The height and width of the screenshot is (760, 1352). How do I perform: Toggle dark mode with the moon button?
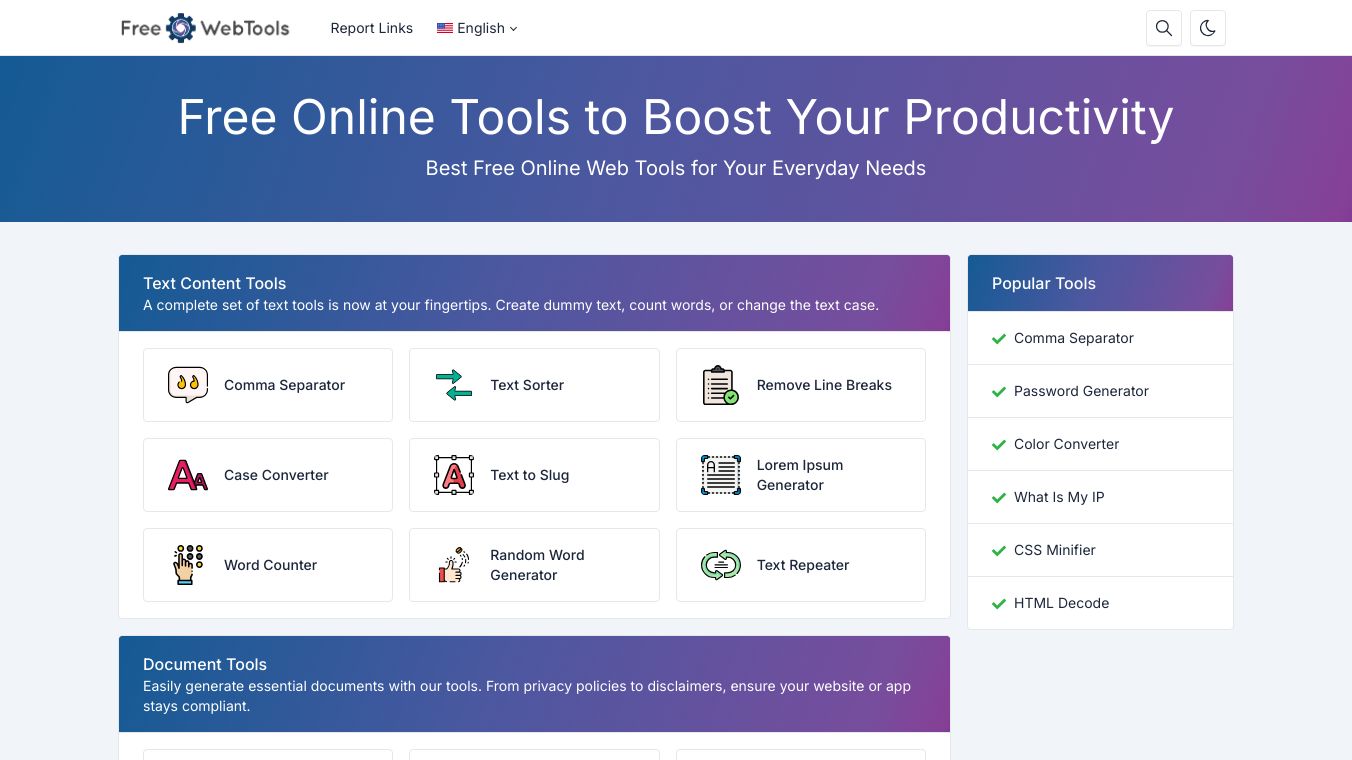(1208, 28)
